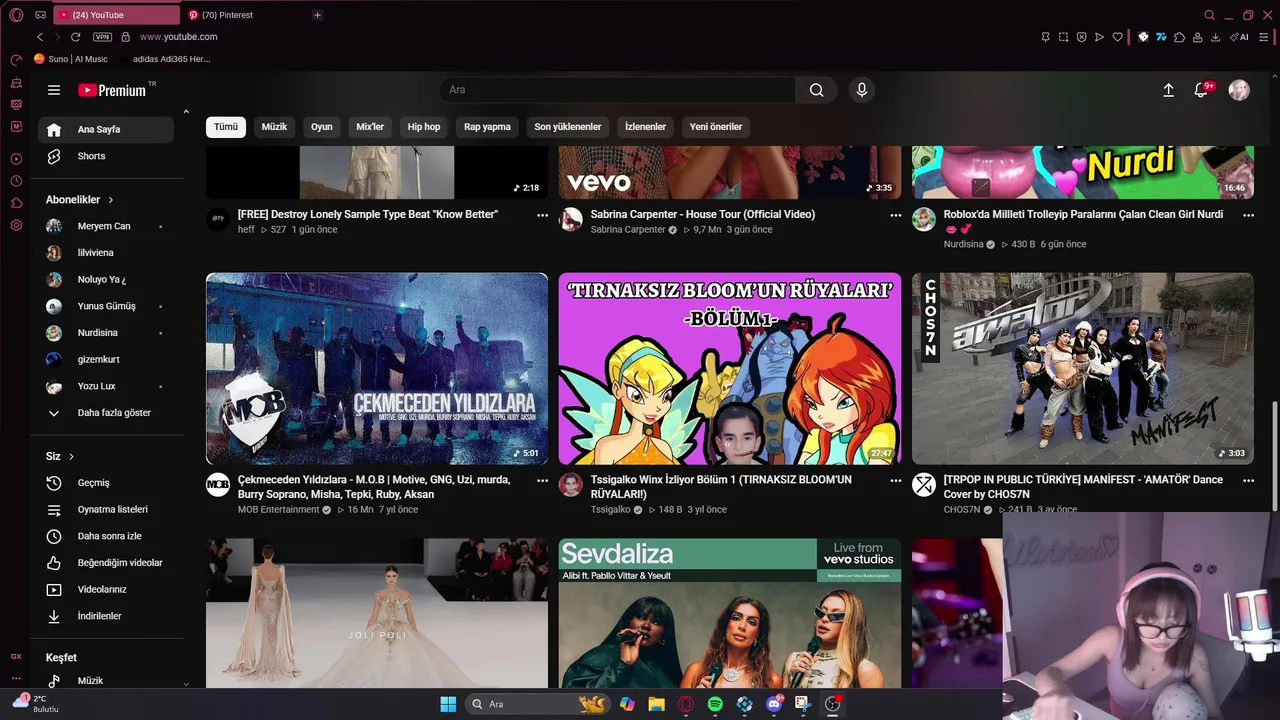Open browser extensions cube icon

pos(1180,37)
